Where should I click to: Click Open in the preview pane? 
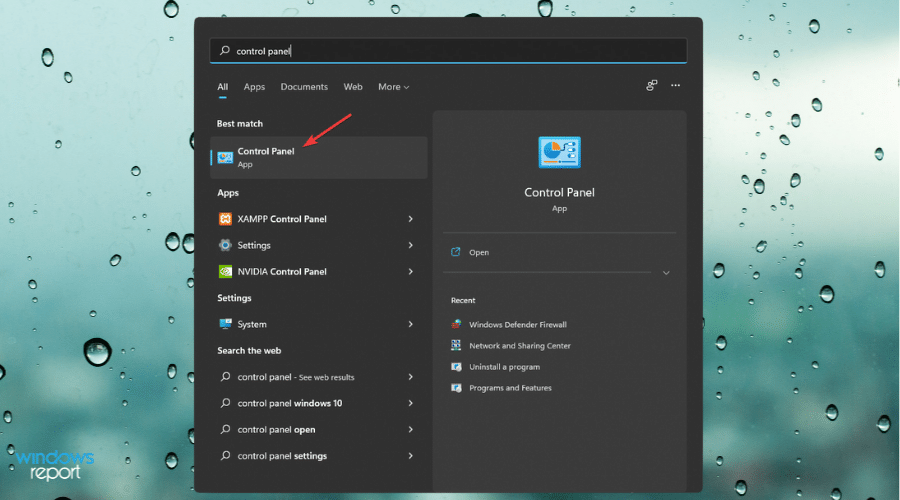click(479, 252)
